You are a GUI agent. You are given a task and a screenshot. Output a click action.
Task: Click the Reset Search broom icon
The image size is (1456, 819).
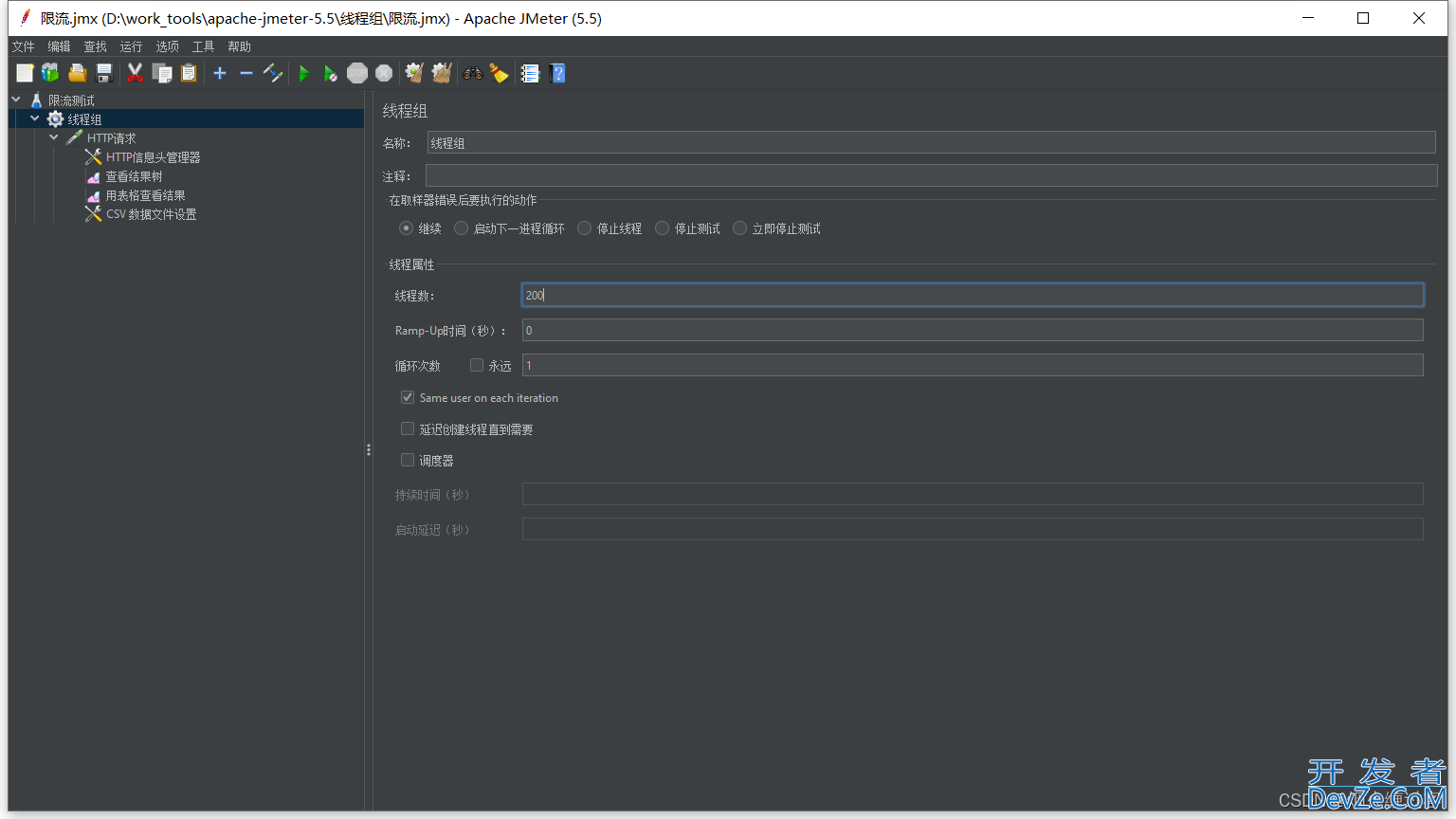coord(499,73)
